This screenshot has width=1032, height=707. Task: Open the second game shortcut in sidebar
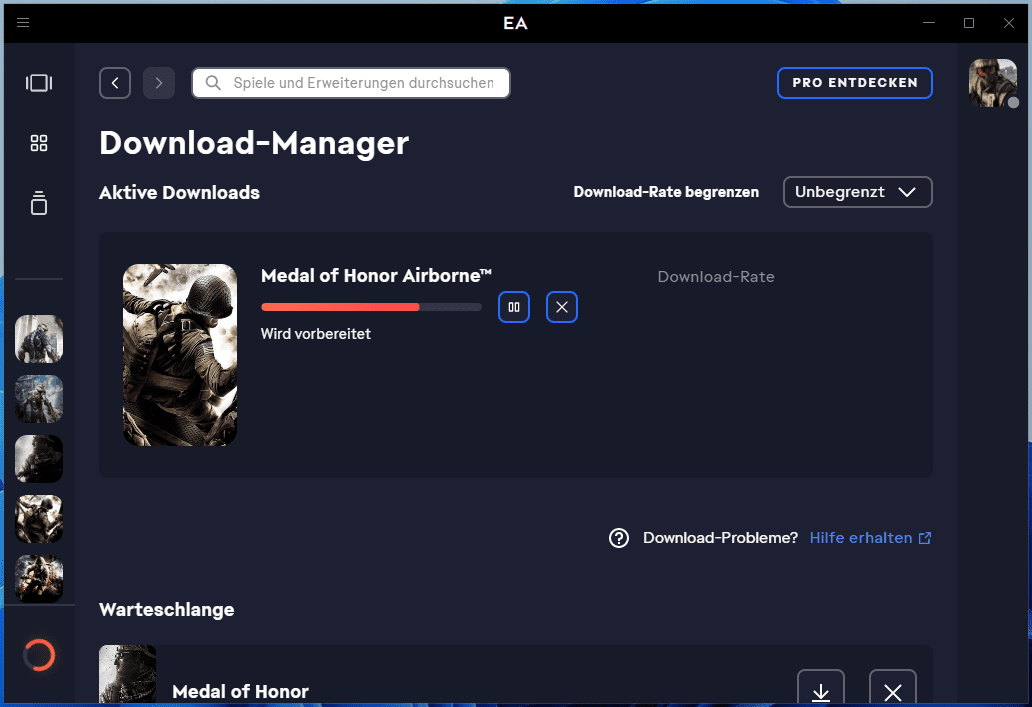39,399
